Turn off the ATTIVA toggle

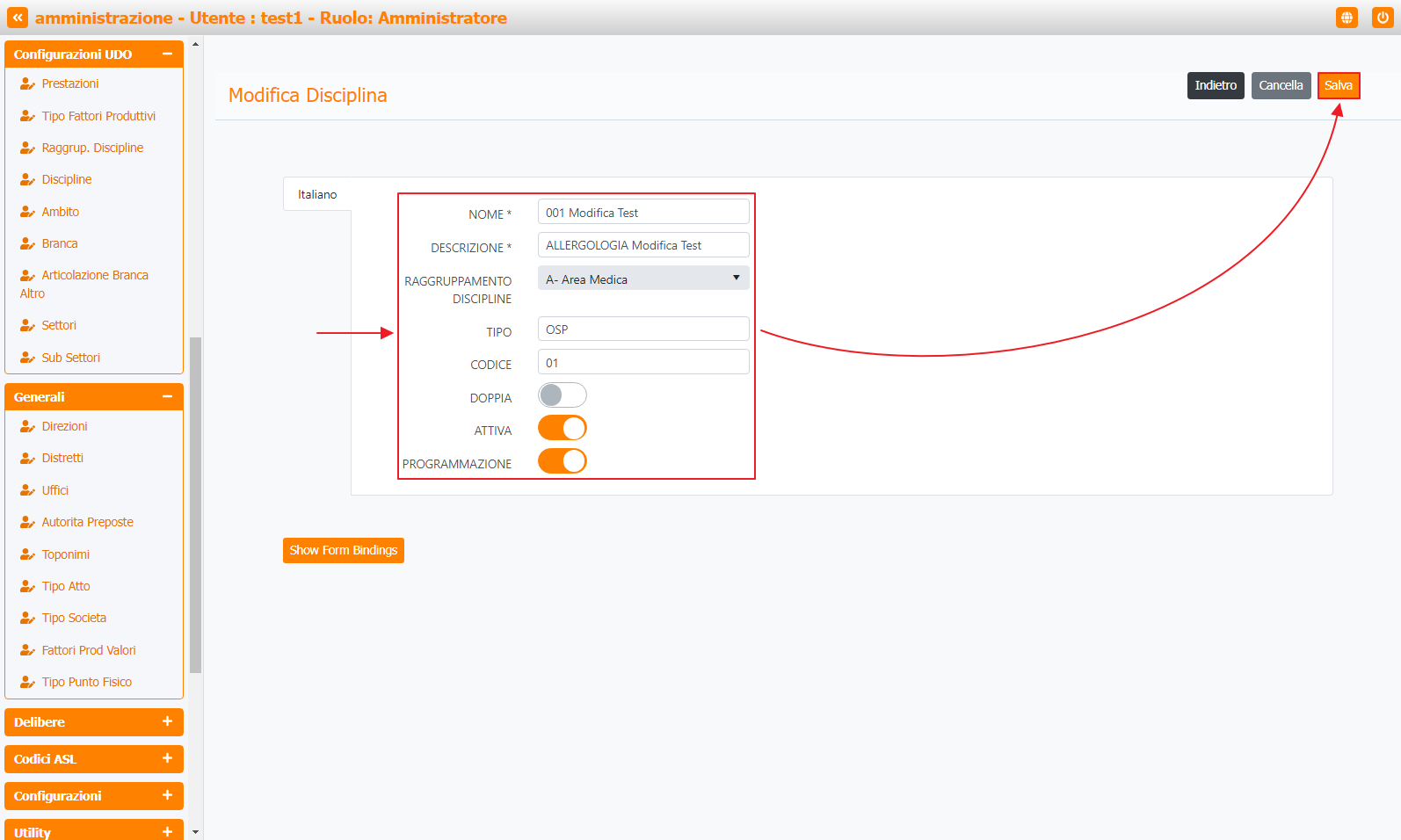pyautogui.click(x=562, y=429)
